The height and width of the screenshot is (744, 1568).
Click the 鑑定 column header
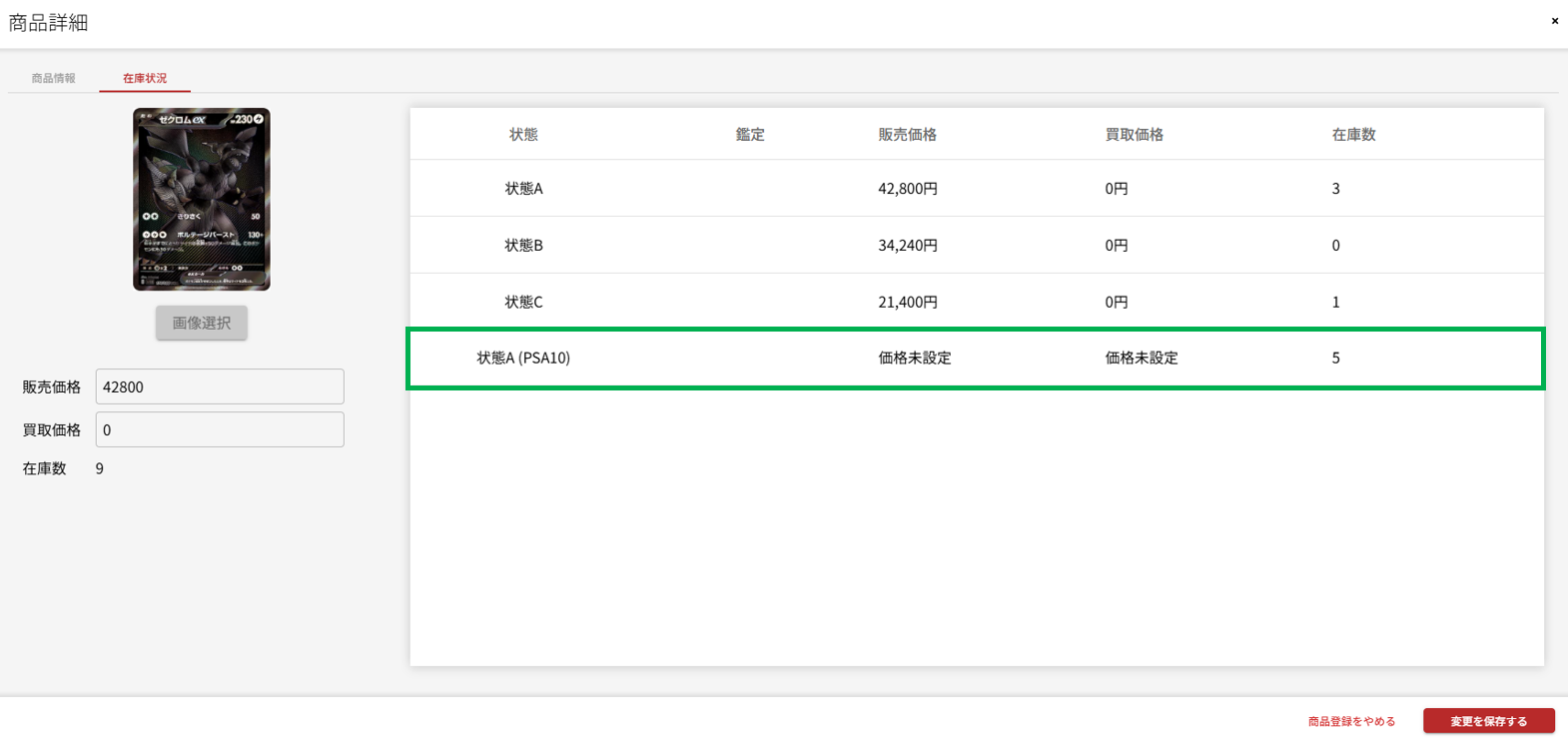tap(750, 134)
